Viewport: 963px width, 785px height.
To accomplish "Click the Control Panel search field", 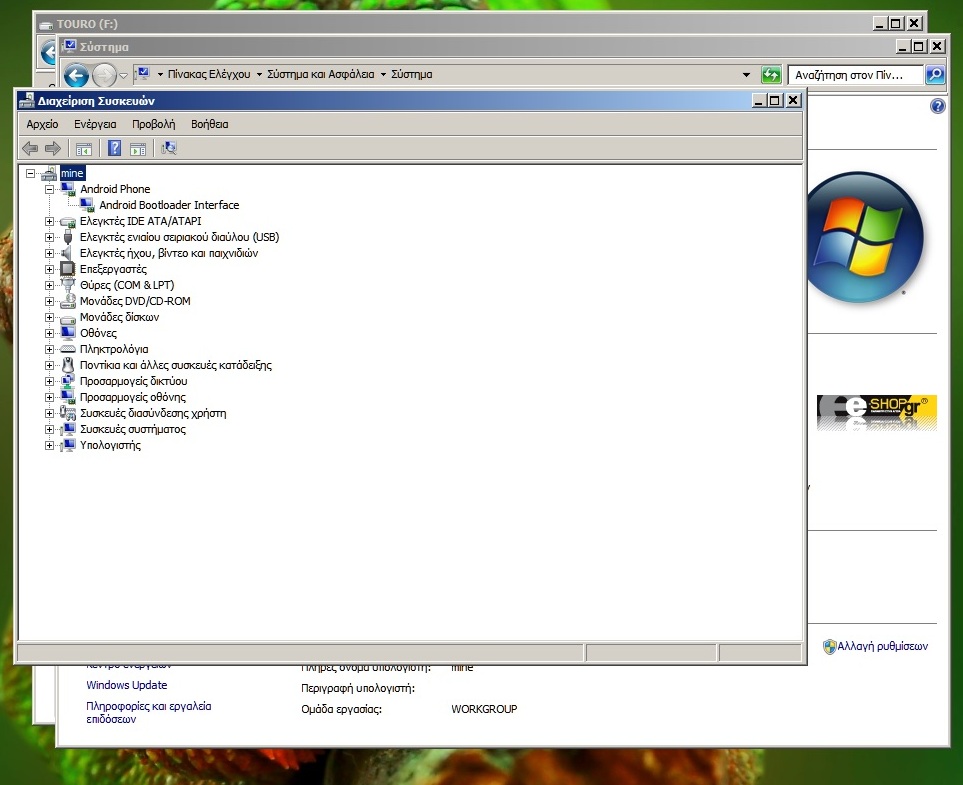I will [x=855, y=75].
